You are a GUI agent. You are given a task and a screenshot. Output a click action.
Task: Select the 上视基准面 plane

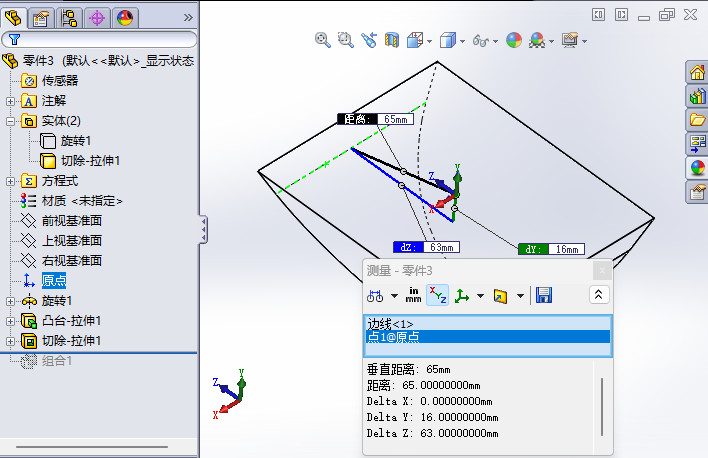tap(61, 241)
